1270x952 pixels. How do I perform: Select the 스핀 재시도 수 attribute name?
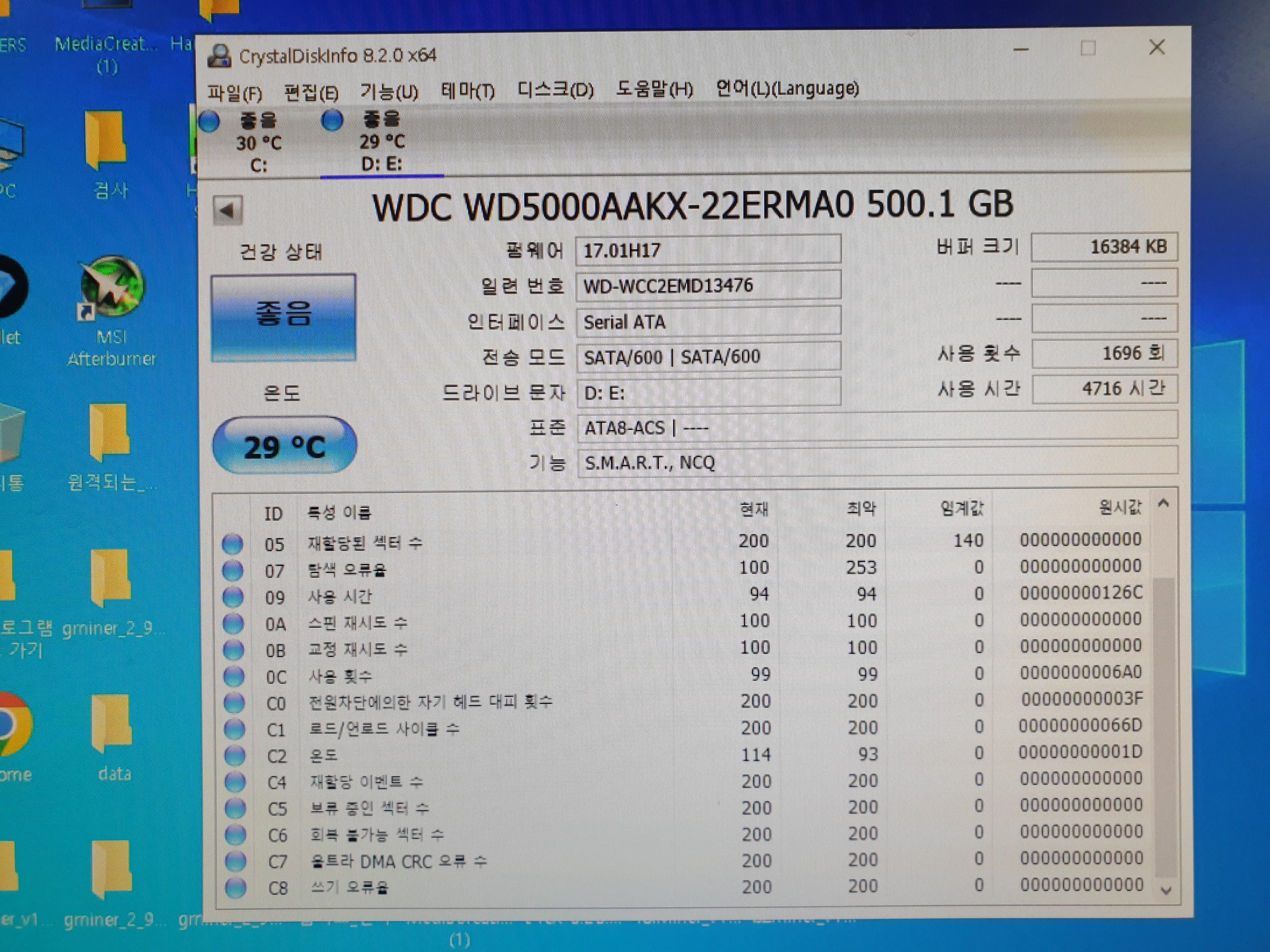tap(358, 623)
